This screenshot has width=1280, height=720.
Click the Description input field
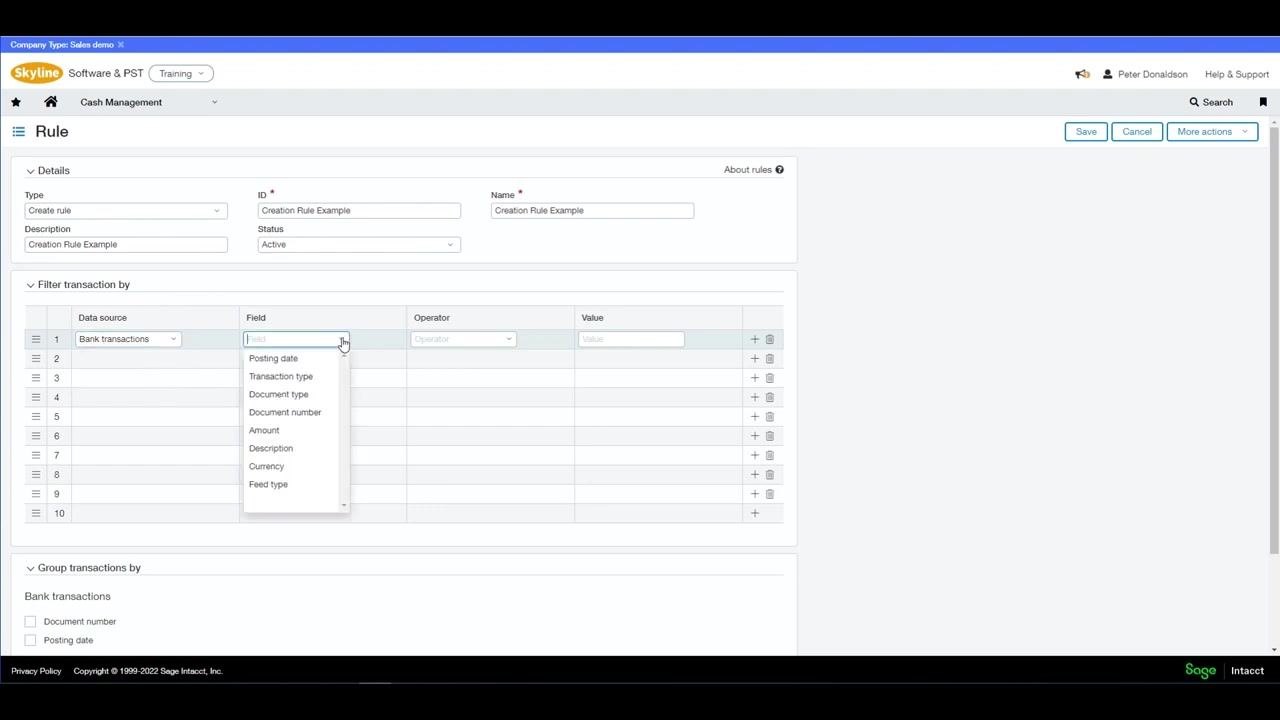click(x=126, y=245)
